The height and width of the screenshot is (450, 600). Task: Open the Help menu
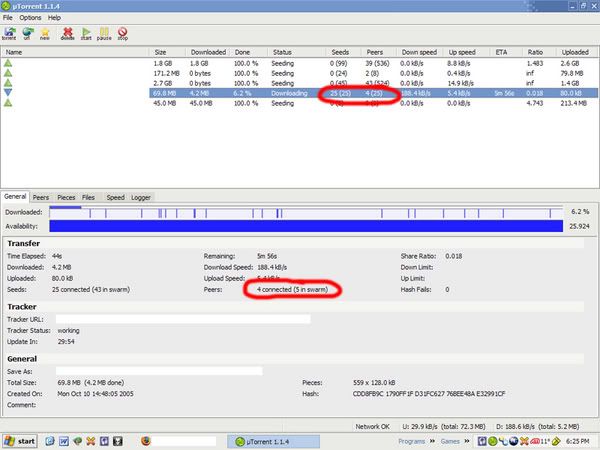tap(54, 18)
